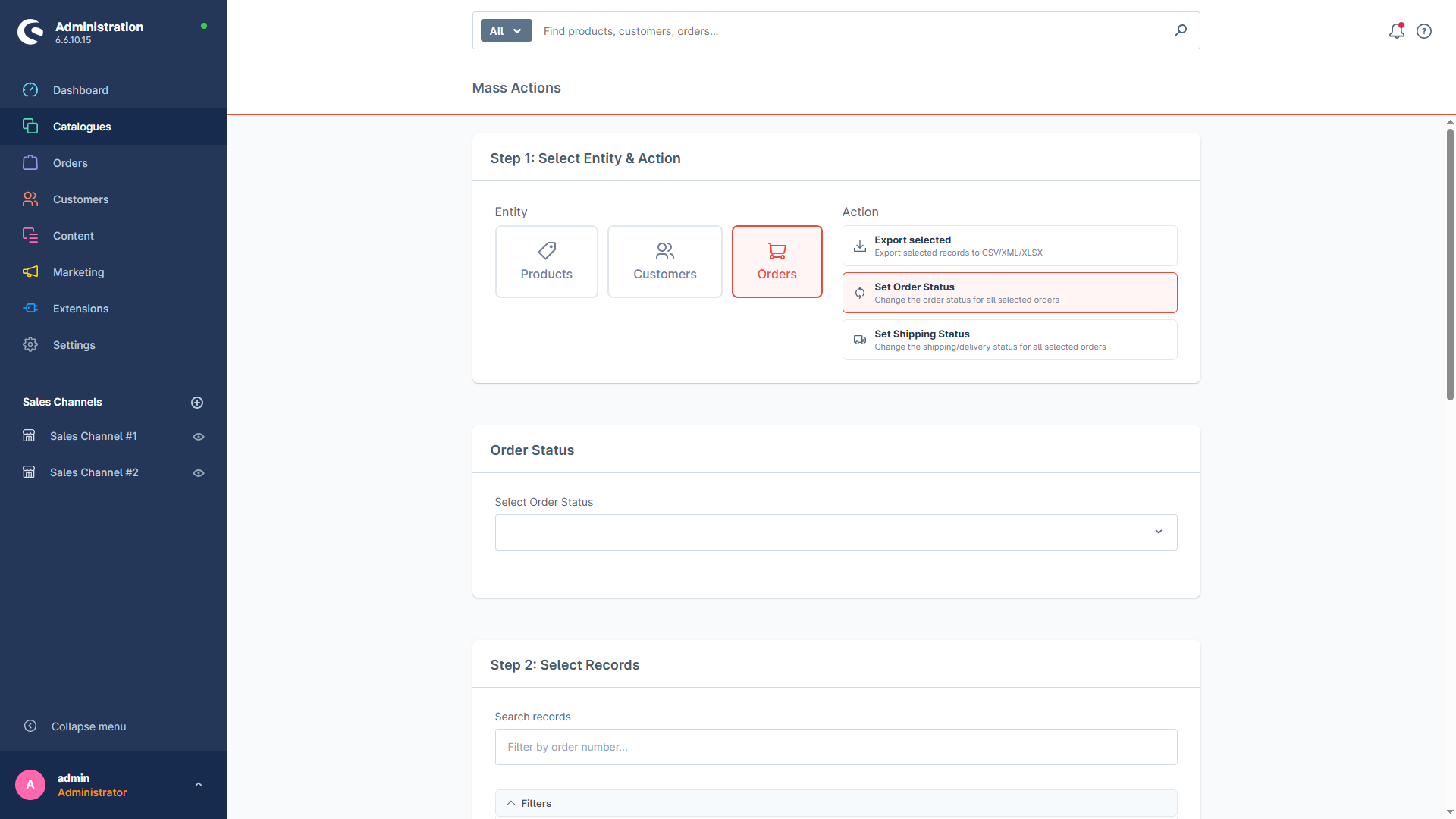Open the Select Order Status dropdown
Viewport: 1456px width, 819px height.
(836, 532)
